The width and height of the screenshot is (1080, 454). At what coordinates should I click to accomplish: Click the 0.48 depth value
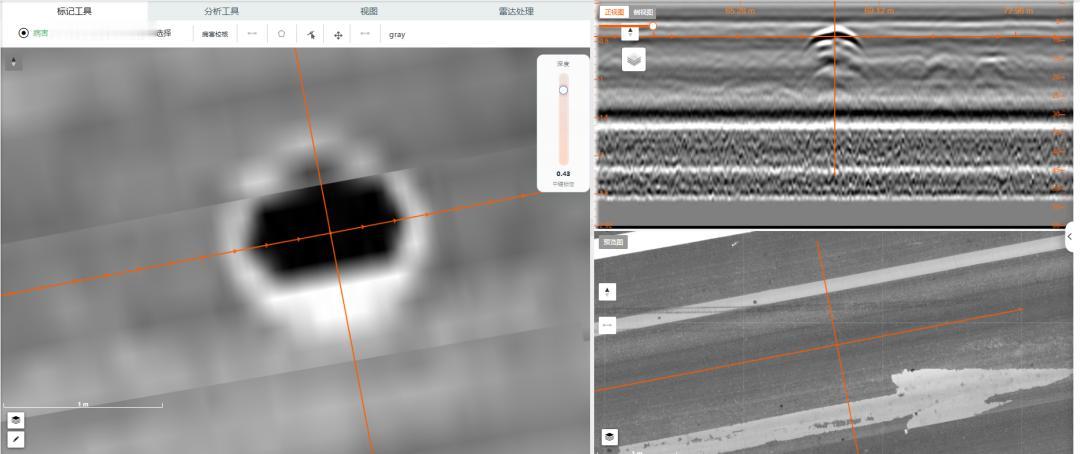[563, 174]
